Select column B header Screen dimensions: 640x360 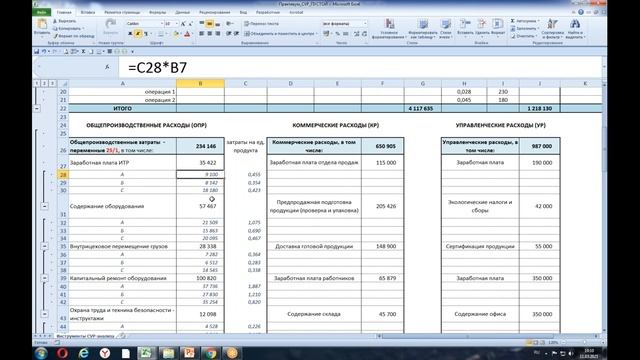click(x=200, y=83)
